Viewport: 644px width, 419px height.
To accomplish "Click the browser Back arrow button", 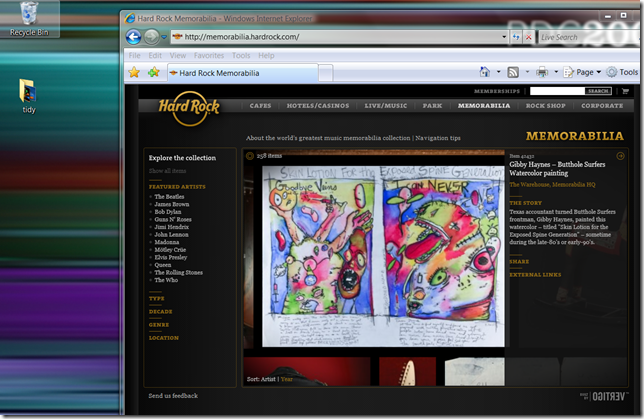I will click(x=133, y=37).
